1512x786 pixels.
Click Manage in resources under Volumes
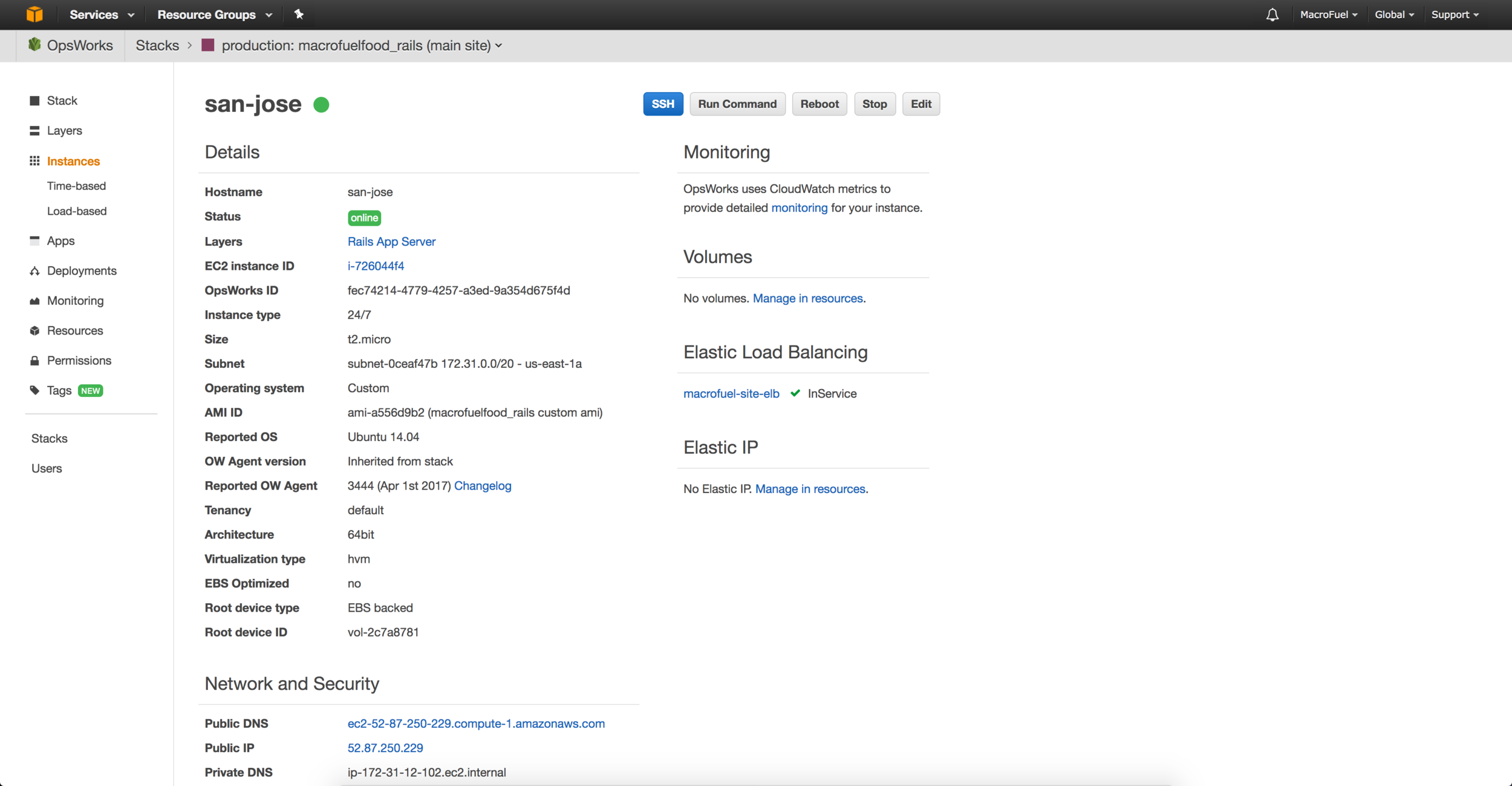click(x=808, y=298)
